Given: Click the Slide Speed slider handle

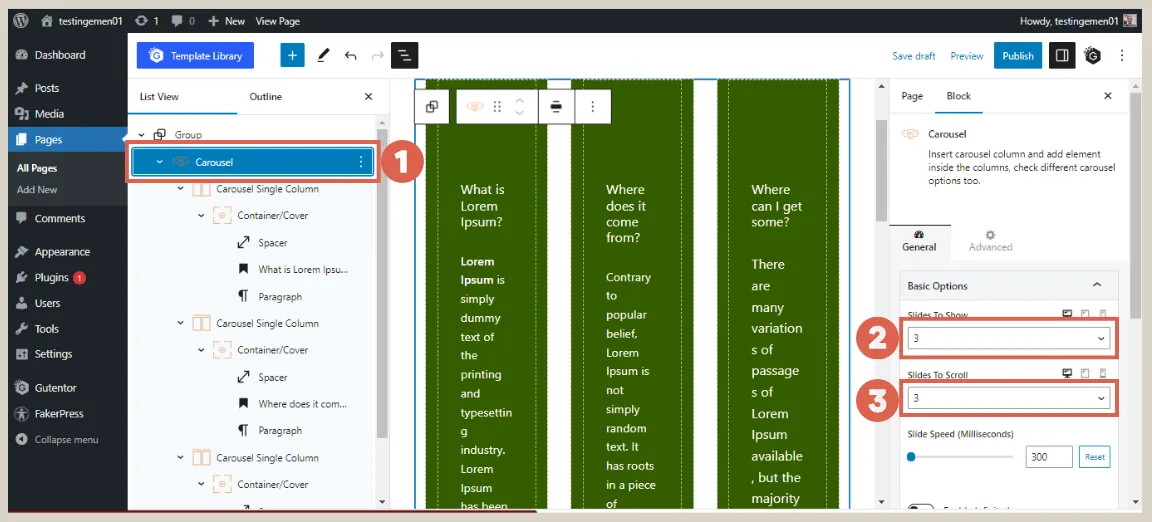Looking at the screenshot, I should point(911,457).
